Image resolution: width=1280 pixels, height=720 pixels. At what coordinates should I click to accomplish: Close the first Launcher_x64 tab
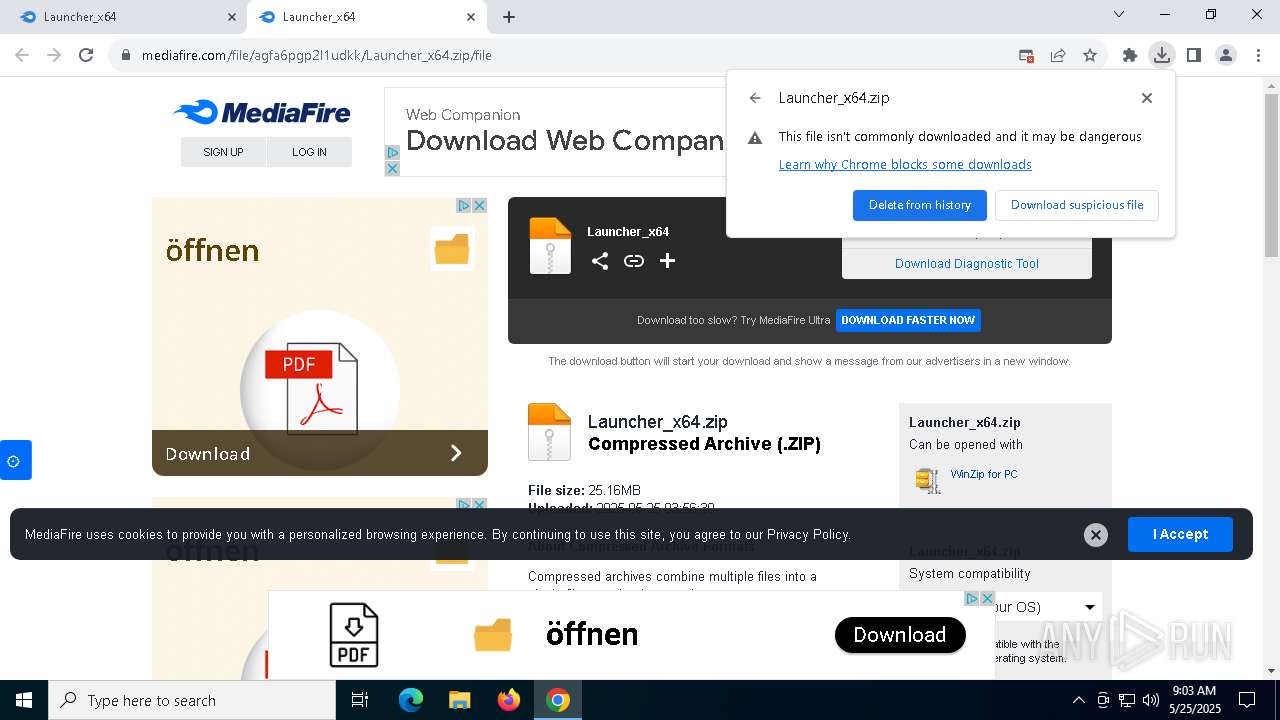[x=232, y=17]
